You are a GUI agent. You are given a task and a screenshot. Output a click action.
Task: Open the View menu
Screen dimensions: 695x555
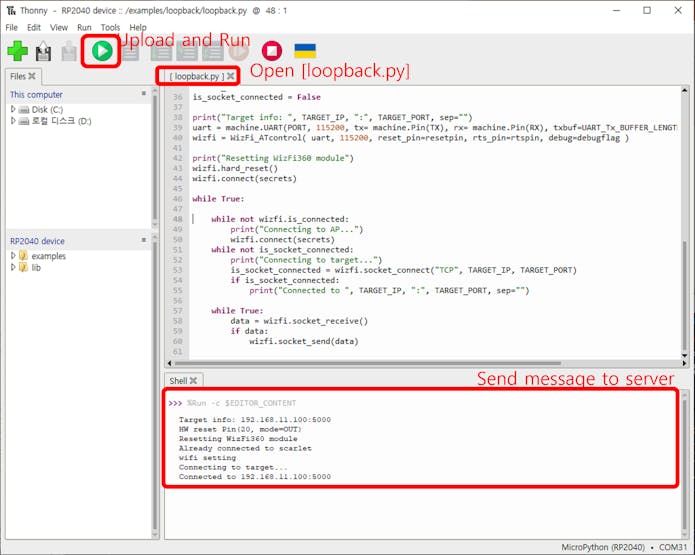pos(59,27)
